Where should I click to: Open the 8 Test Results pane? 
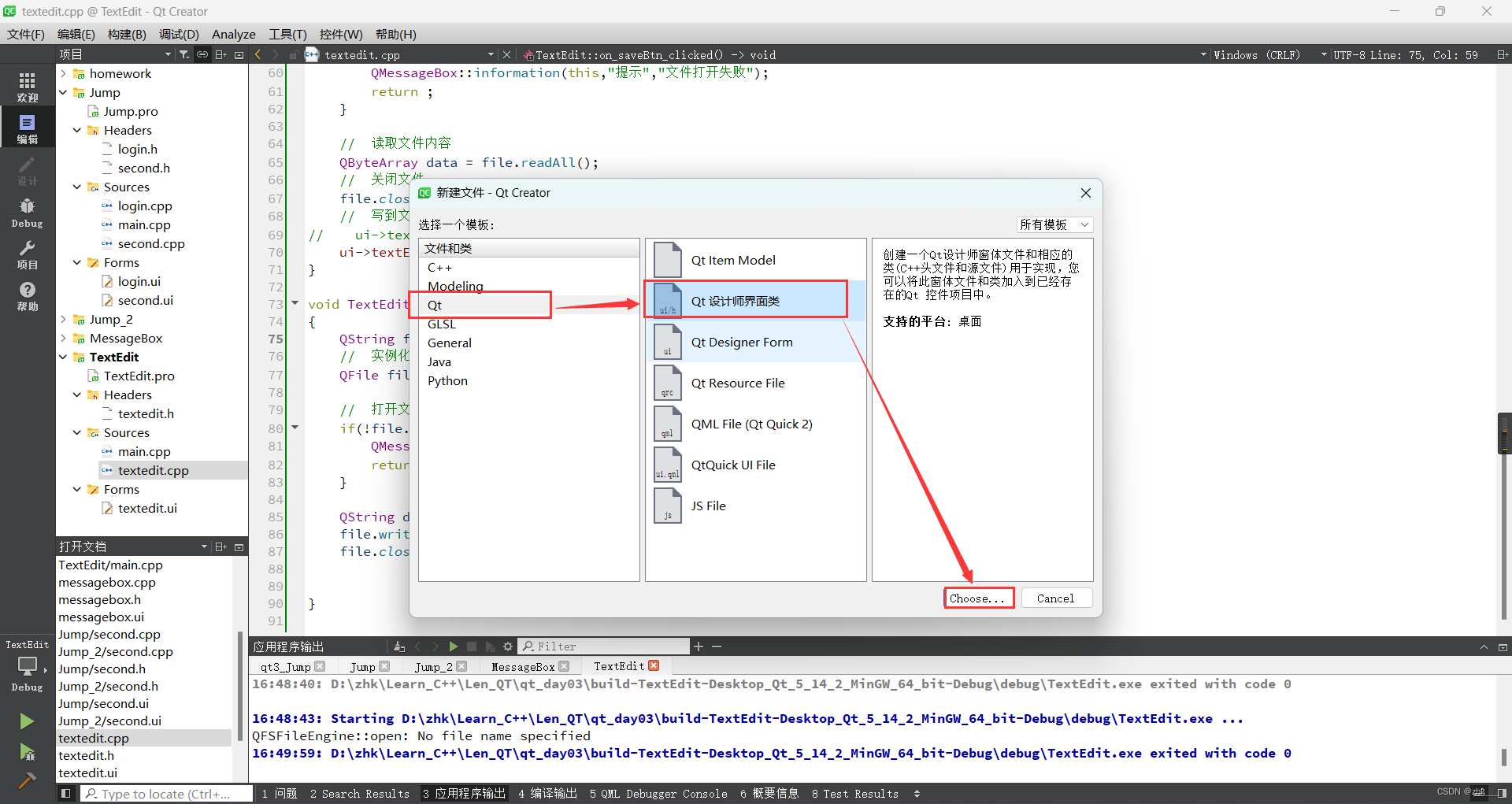pos(855,794)
